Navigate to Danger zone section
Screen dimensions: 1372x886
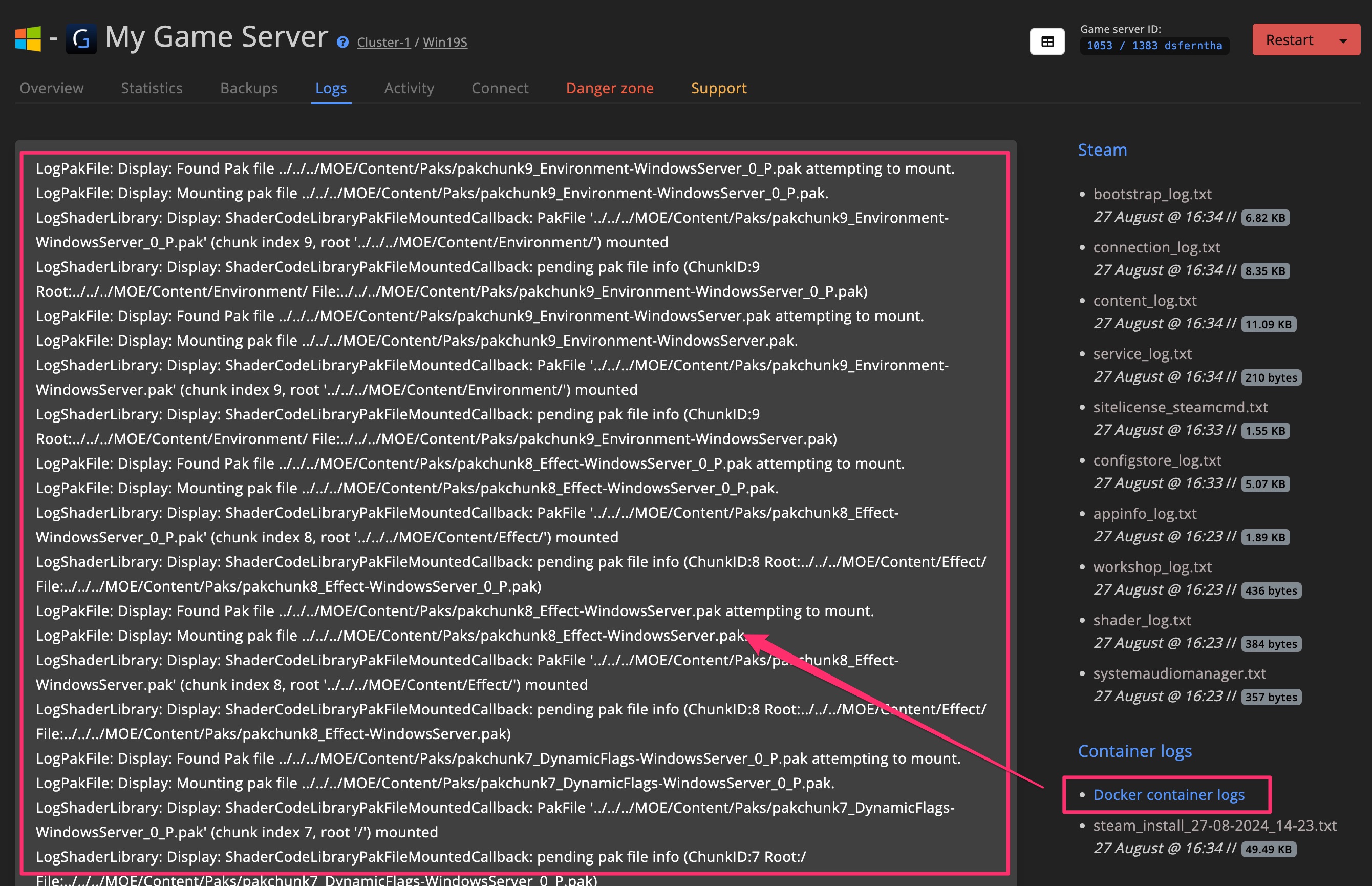609,88
